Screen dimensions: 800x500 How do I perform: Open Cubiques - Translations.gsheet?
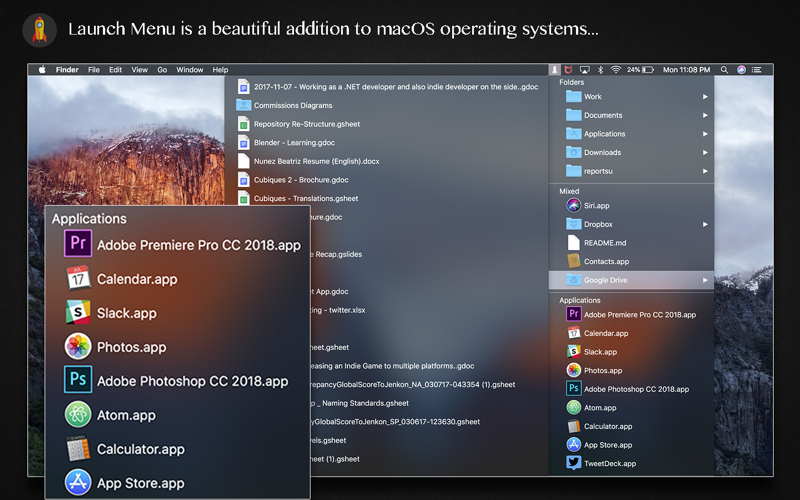pyautogui.click(x=297, y=198)
